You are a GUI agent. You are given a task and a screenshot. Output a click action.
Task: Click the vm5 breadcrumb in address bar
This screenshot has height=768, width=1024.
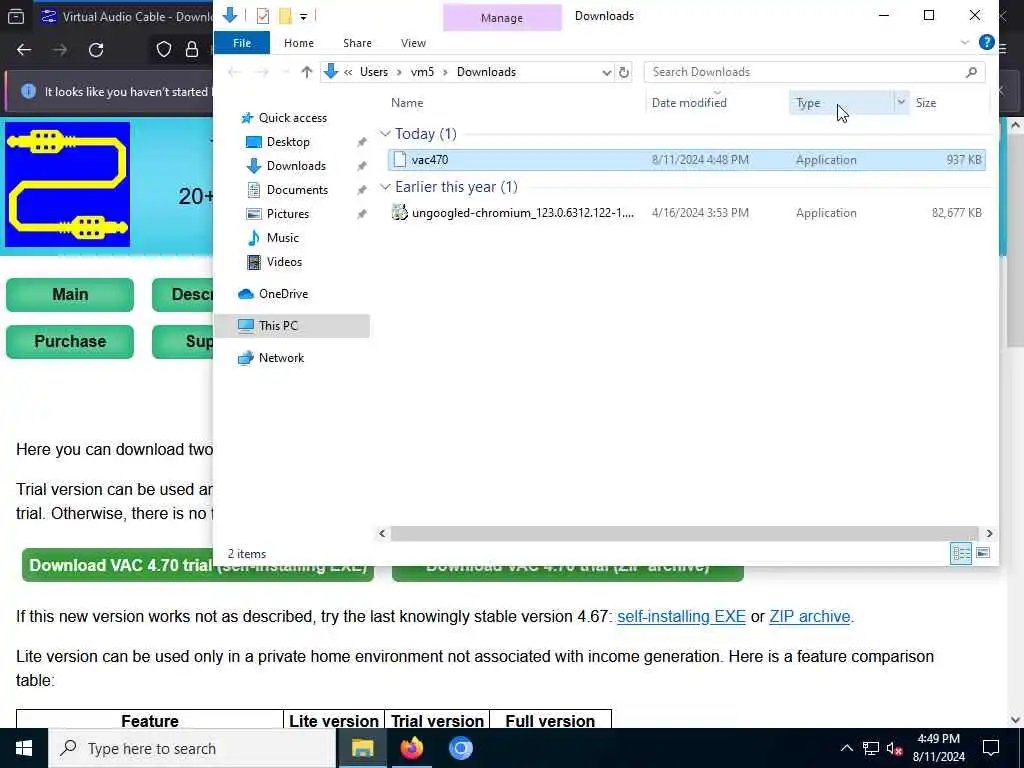[422, 72]
